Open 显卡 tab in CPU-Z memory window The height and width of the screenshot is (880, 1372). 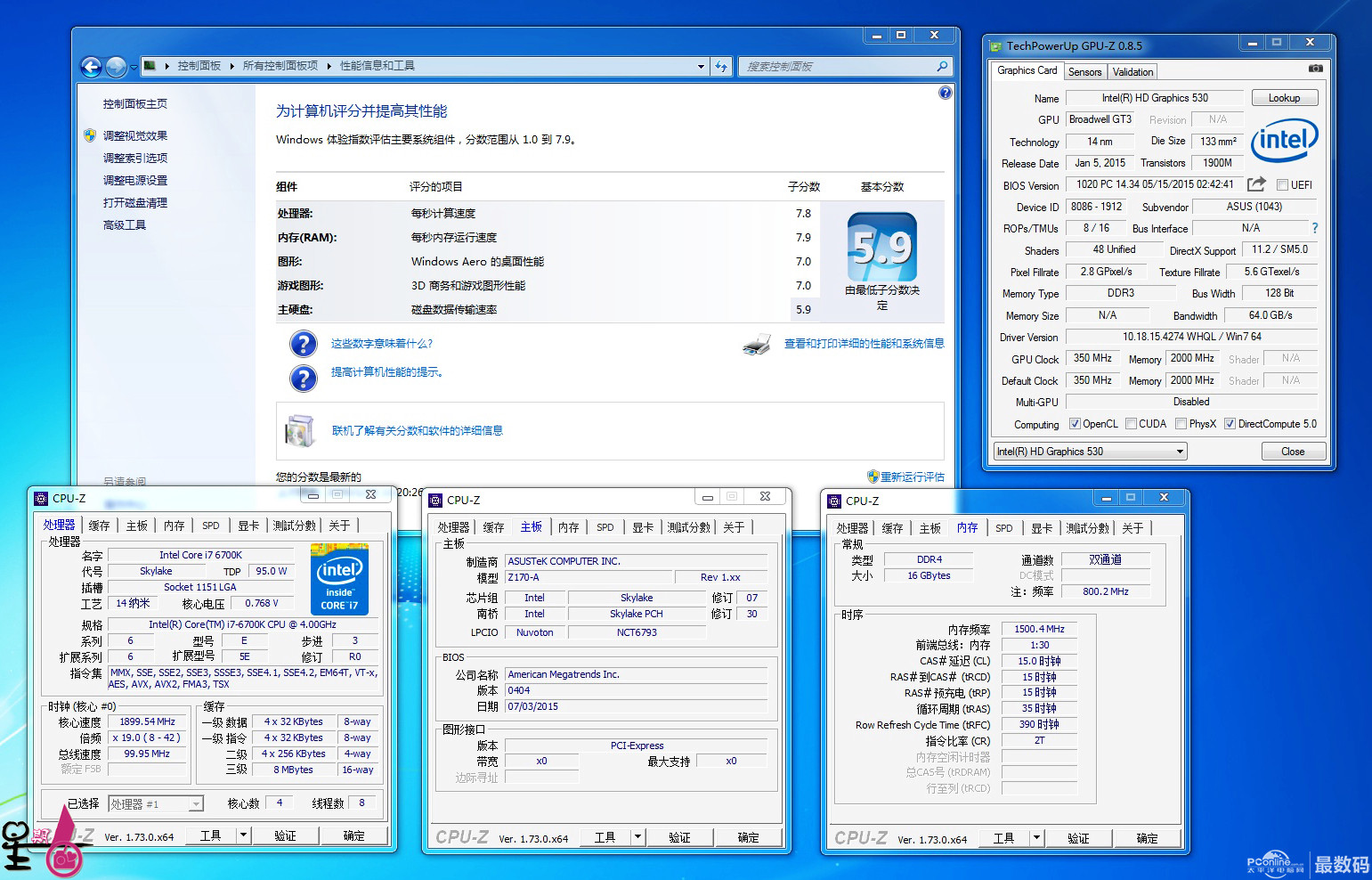[x=1042, y=528]
